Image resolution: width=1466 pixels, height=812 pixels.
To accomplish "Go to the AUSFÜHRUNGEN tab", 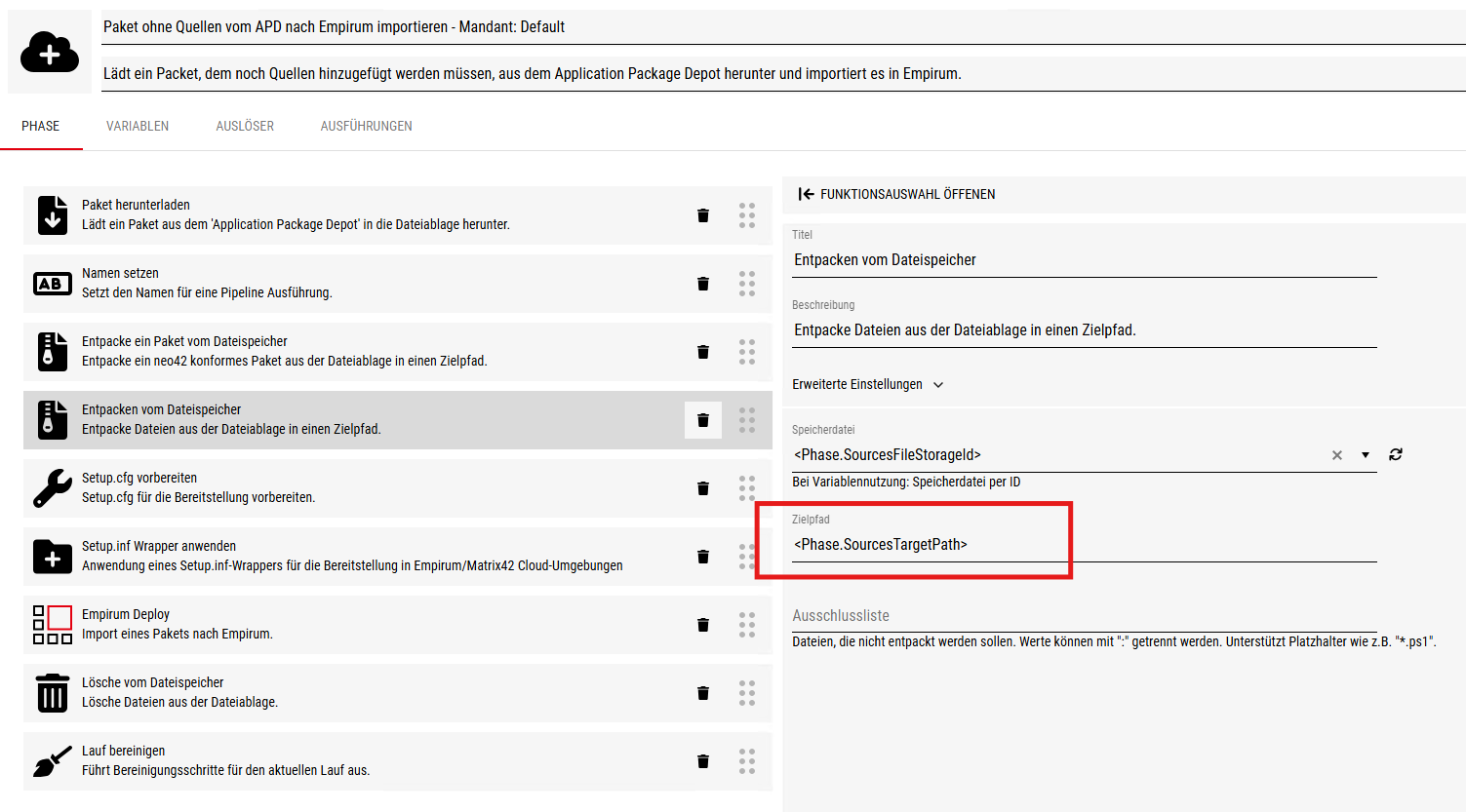I will pos(366,126).
